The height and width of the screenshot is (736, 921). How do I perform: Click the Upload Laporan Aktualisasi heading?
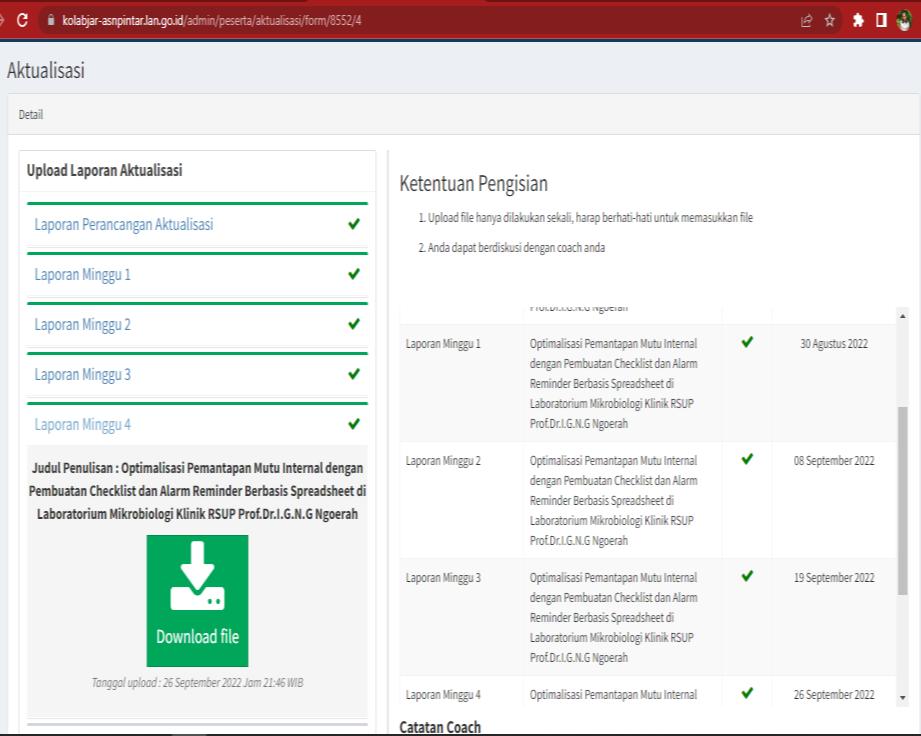click(x=105, y=170)
